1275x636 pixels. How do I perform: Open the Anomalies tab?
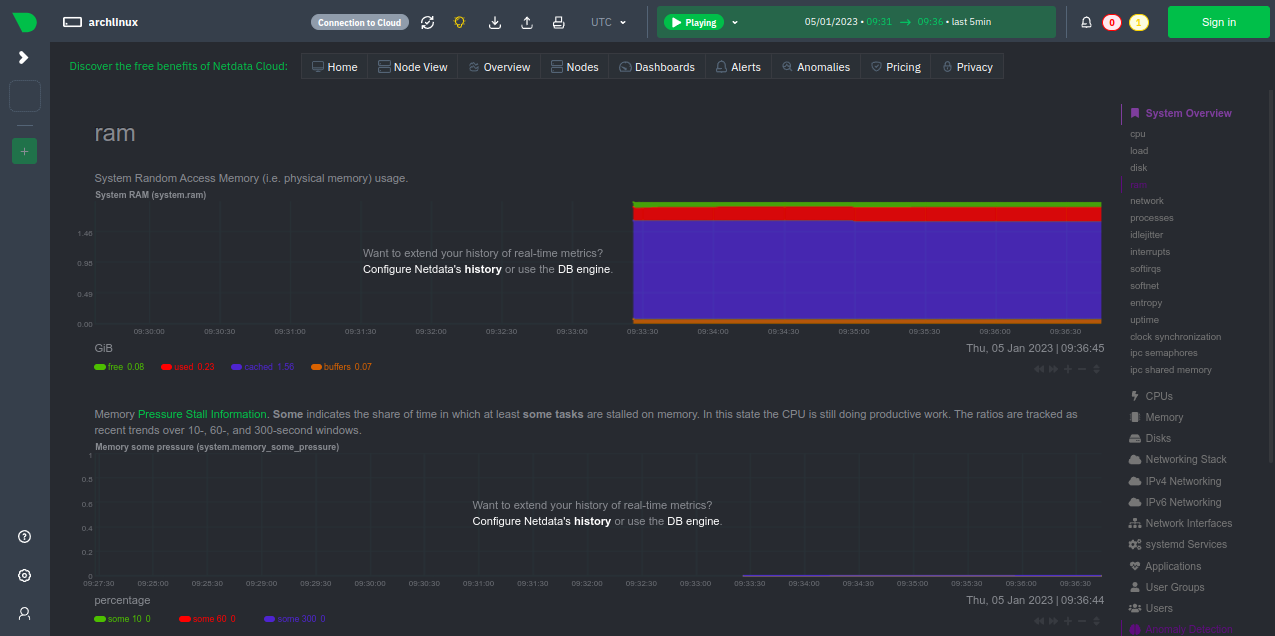click(x=815, y=67)
